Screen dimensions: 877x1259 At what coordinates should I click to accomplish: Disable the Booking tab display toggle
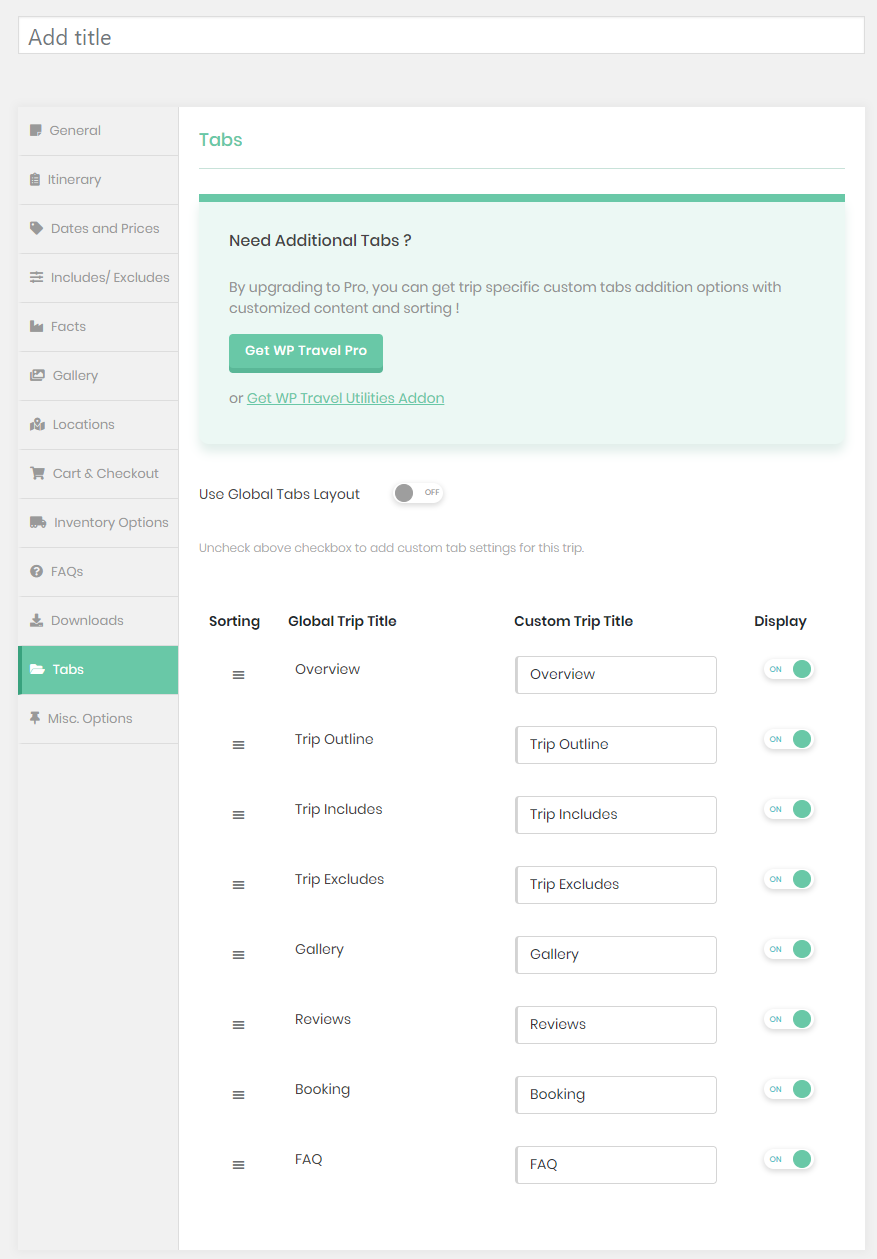point(789,1089)
